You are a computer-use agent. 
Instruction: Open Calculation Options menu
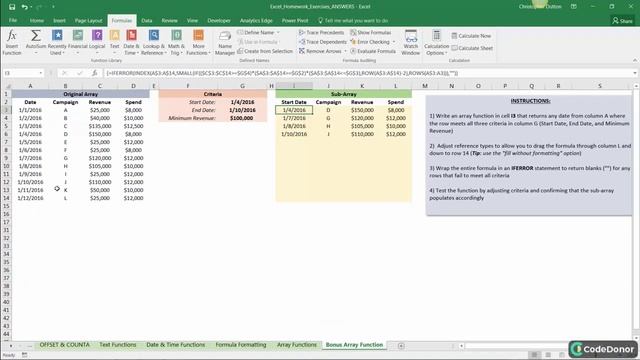(436, 42)
